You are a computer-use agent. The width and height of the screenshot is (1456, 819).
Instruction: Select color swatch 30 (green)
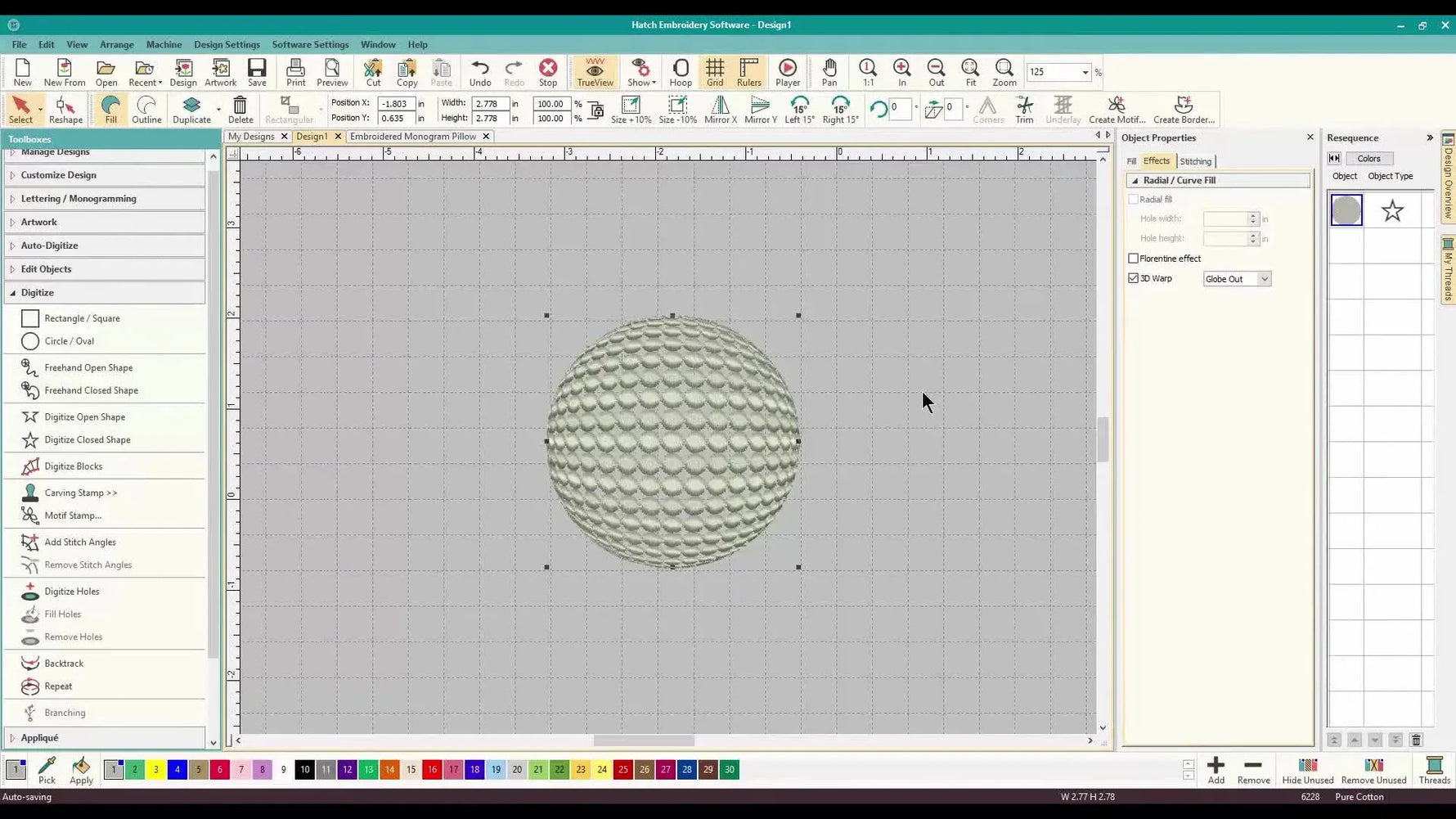(x=730, y=770)
